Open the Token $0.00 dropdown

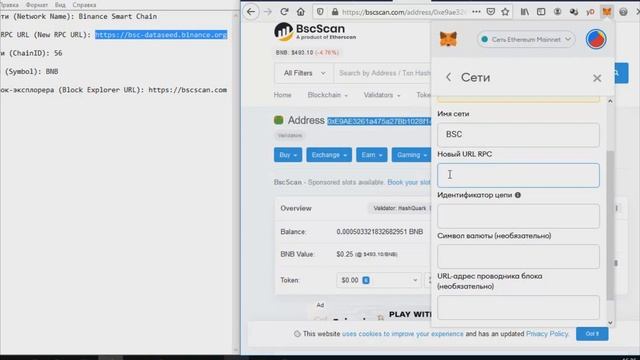(379, 280)
